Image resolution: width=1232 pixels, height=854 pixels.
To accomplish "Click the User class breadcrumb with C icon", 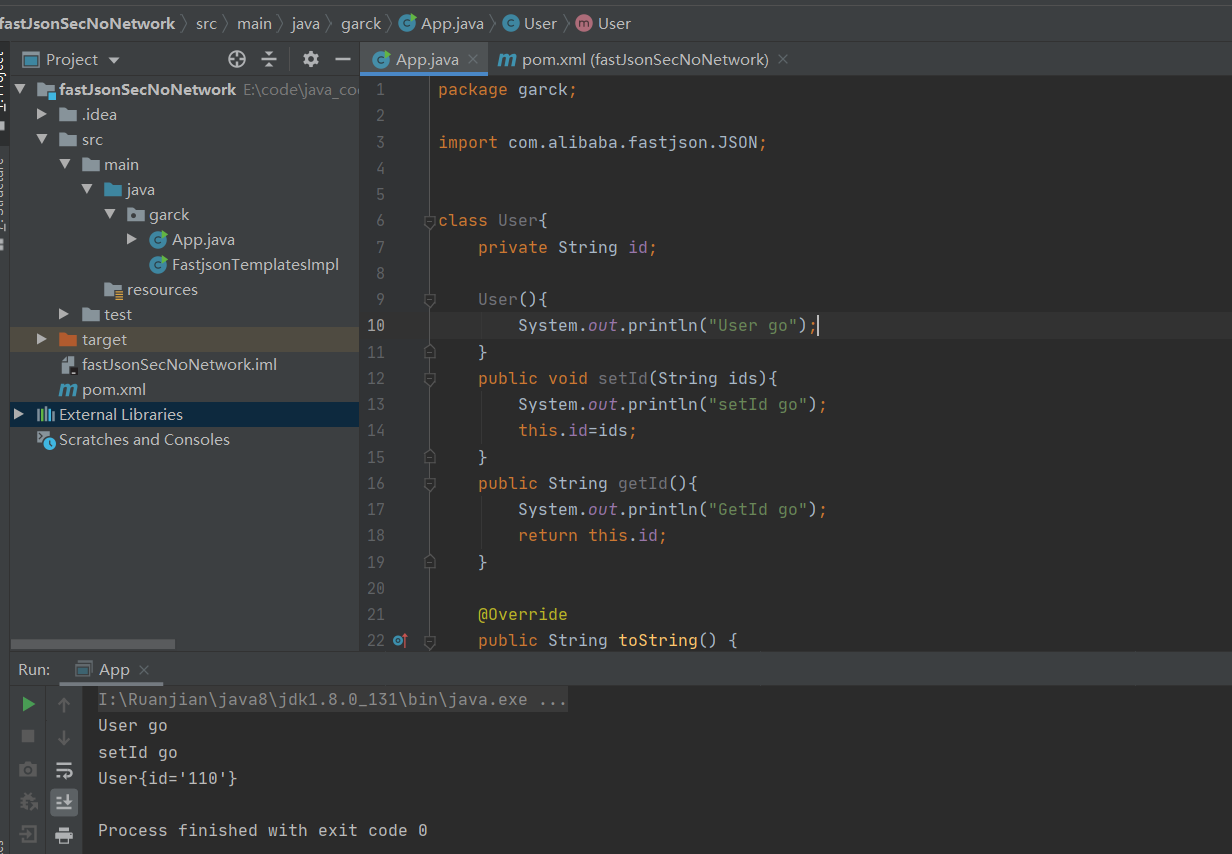I will click(x=529, y=23).
